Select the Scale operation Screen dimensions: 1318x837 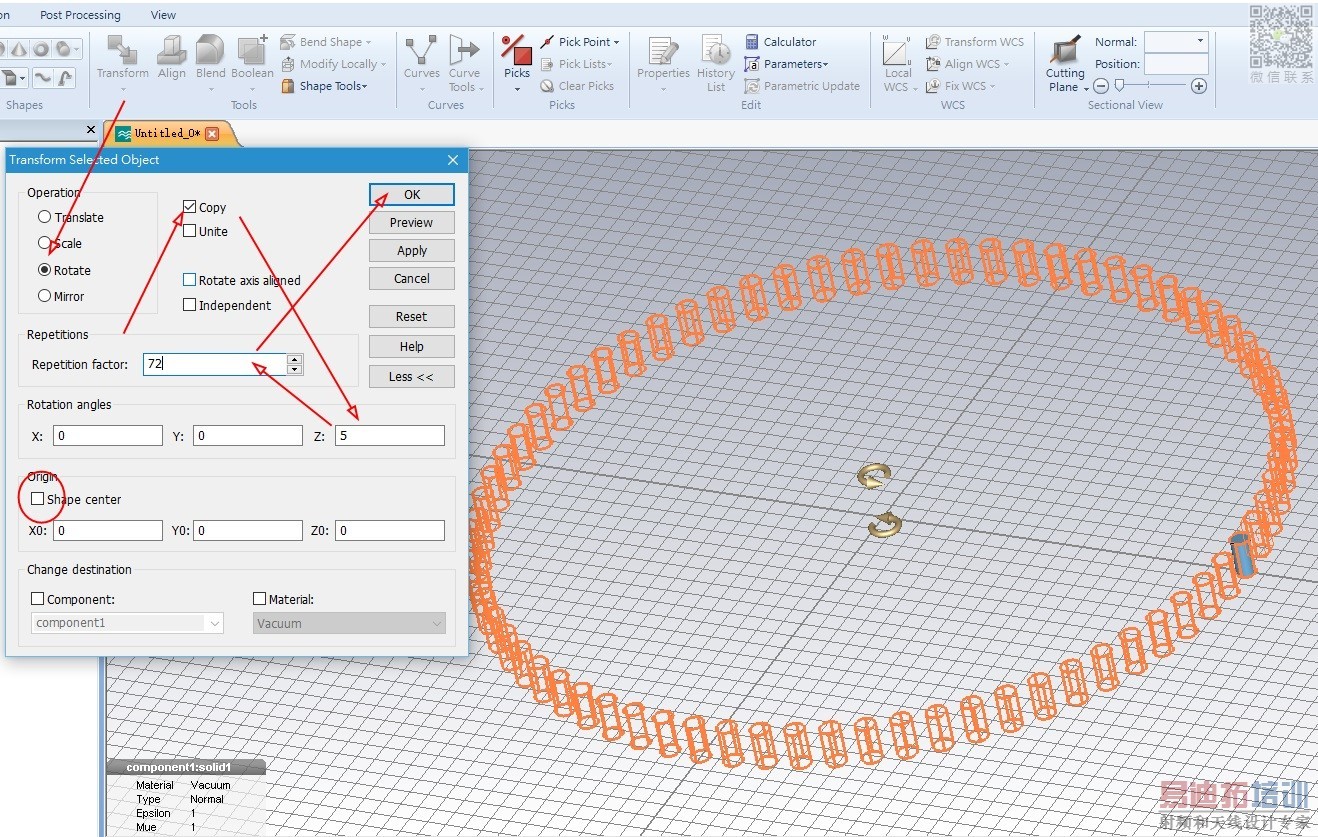click(x=45, y=243)
